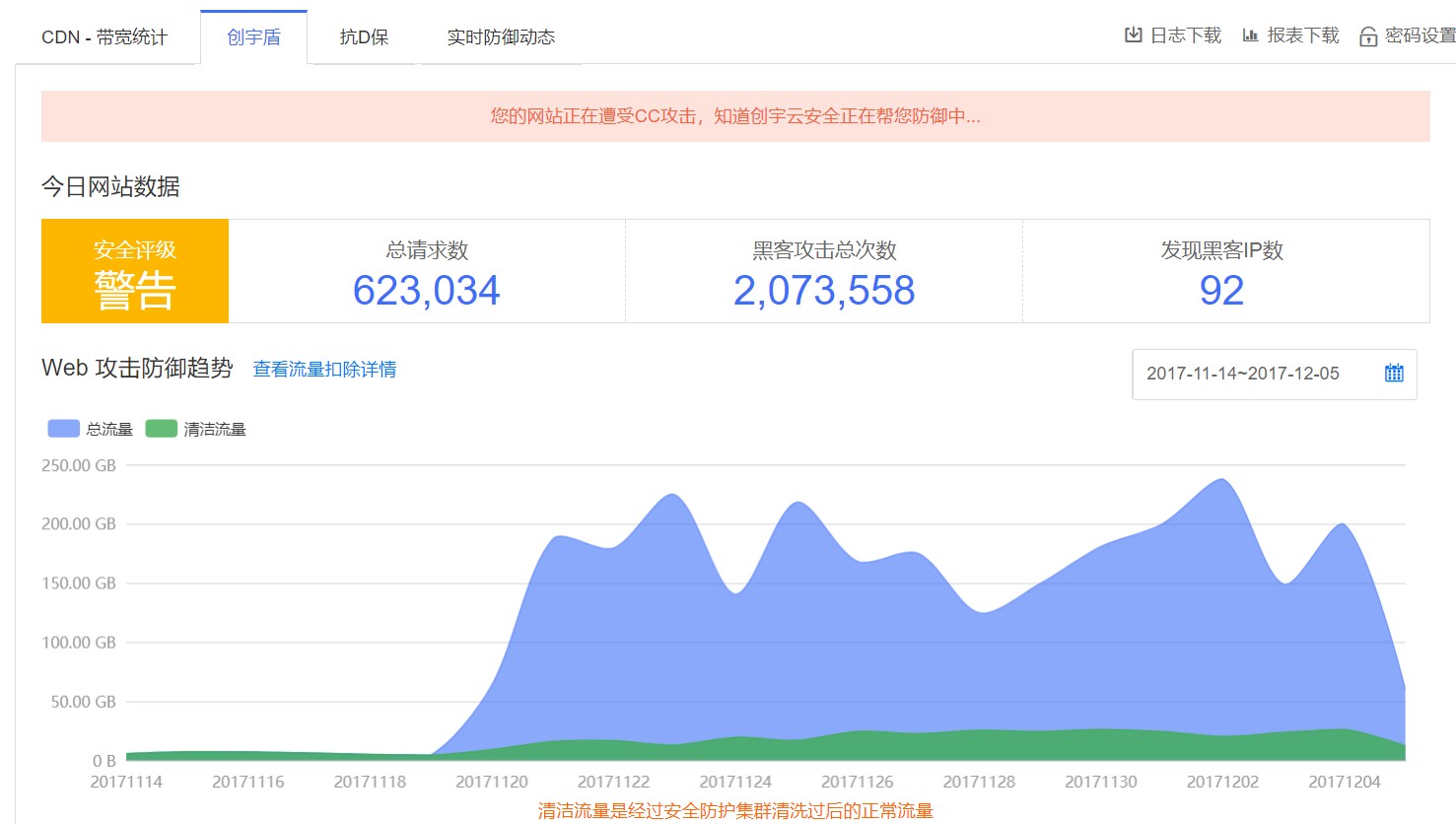View 查看流量扣除详情 link
Image resolution: width=1456 pixels, height=824 pixels.
click(x=324, y=370)
